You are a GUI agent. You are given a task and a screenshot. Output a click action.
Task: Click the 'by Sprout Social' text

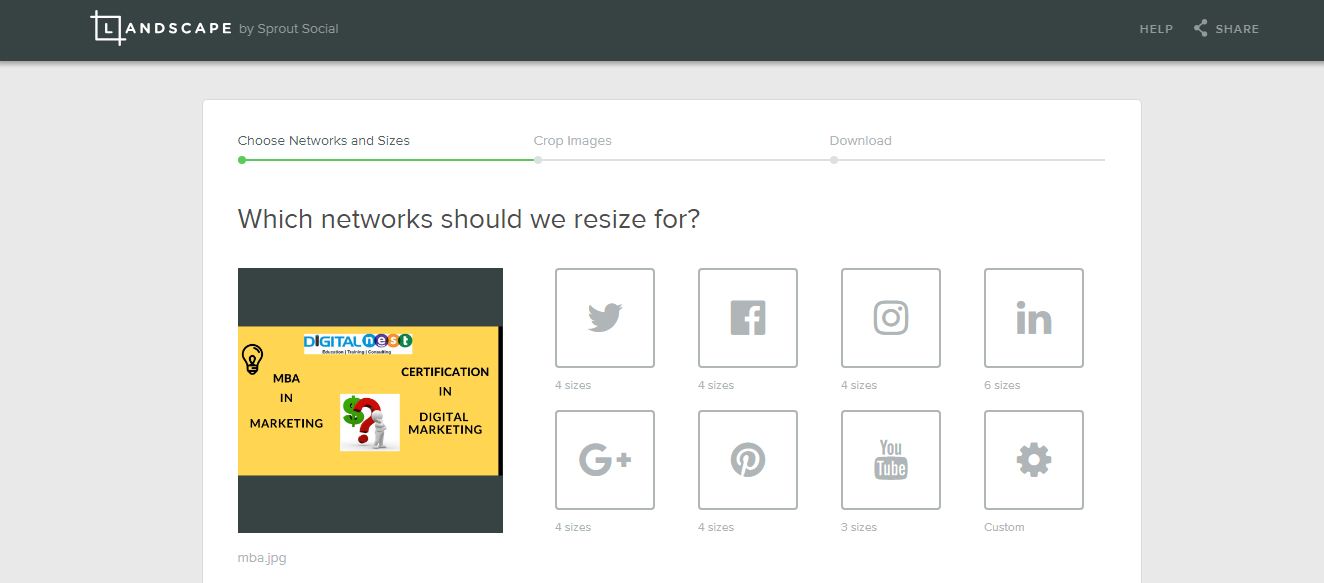point(289,29)
